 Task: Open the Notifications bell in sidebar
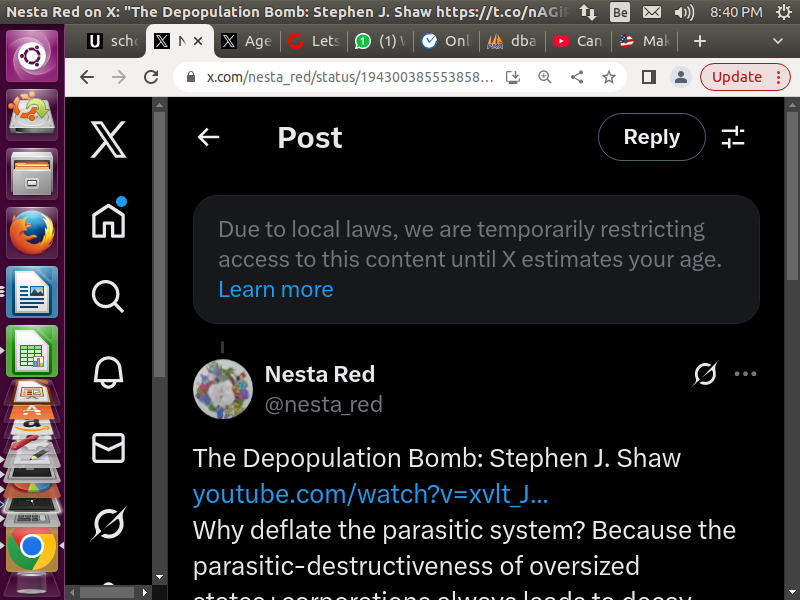108,372
